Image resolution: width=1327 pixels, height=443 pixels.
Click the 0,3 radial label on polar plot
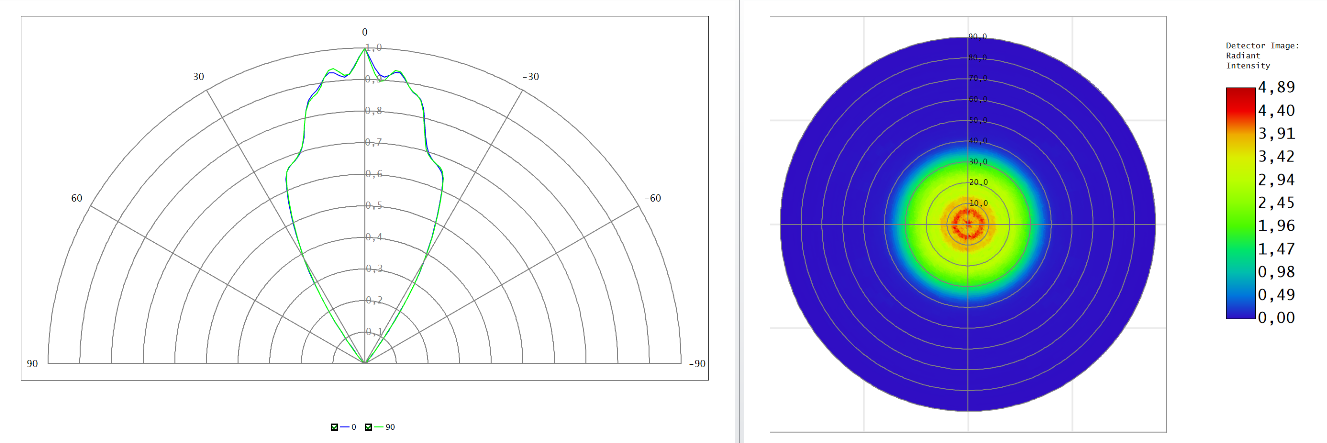(373, 269)
